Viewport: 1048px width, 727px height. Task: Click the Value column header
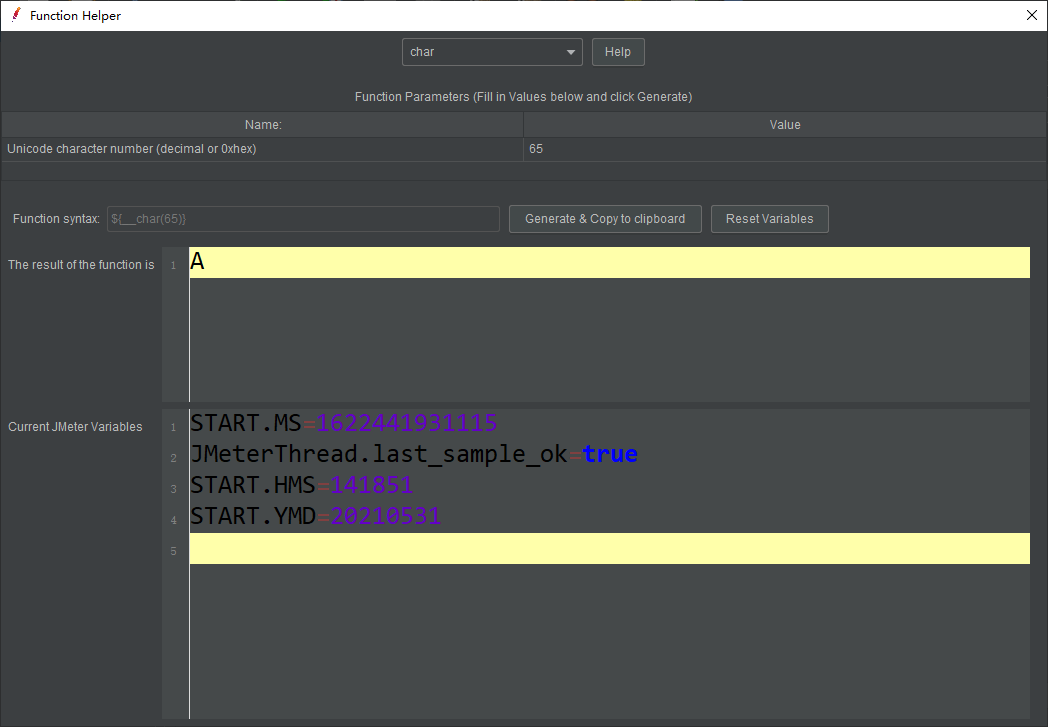(785, 125)
